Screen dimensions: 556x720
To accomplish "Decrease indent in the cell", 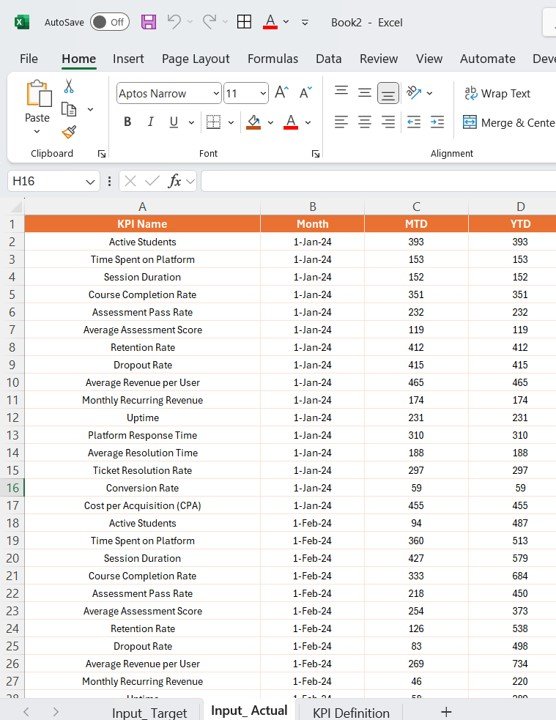I will click(414, 122).
